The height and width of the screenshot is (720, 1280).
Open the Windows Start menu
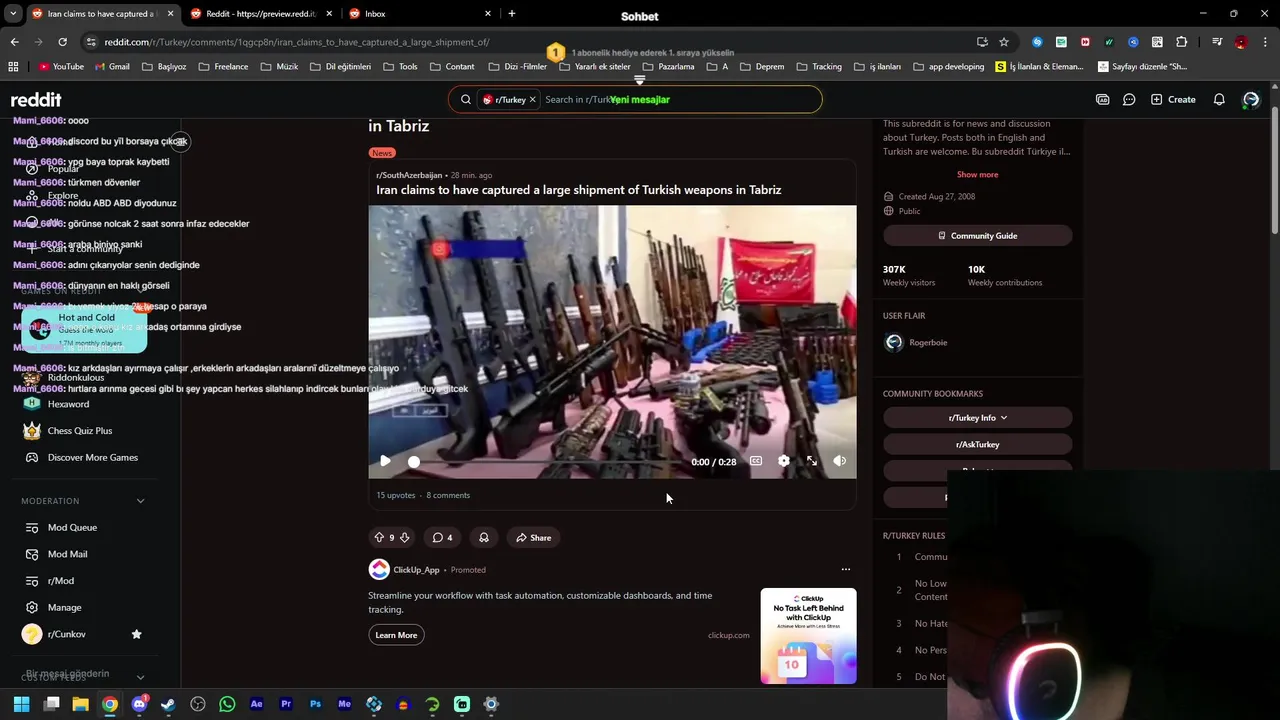pyautogui.click(x=22, y=704)
